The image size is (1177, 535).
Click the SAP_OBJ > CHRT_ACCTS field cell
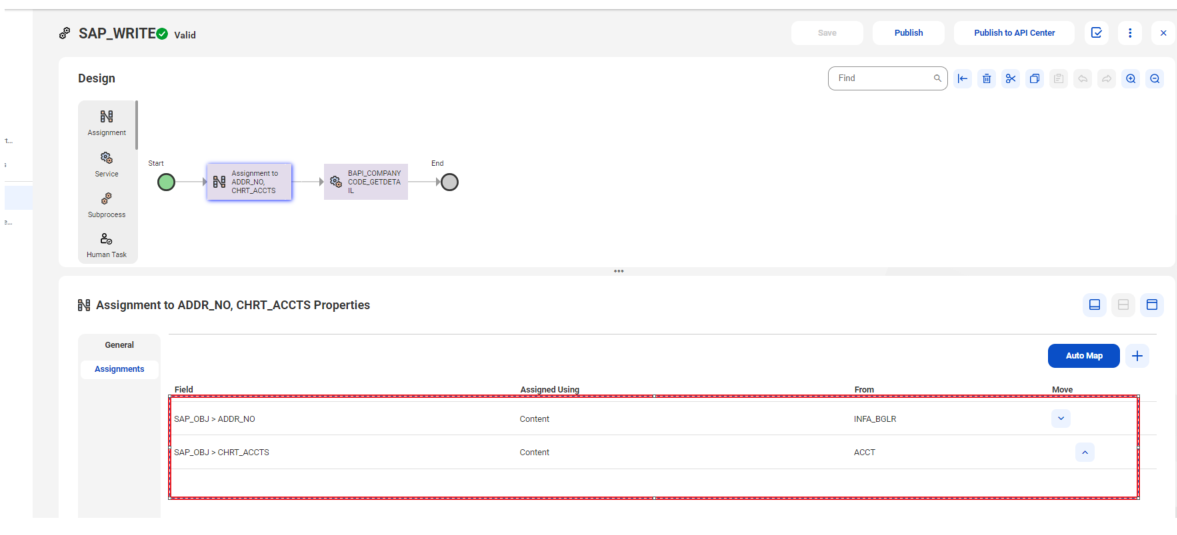221,452
